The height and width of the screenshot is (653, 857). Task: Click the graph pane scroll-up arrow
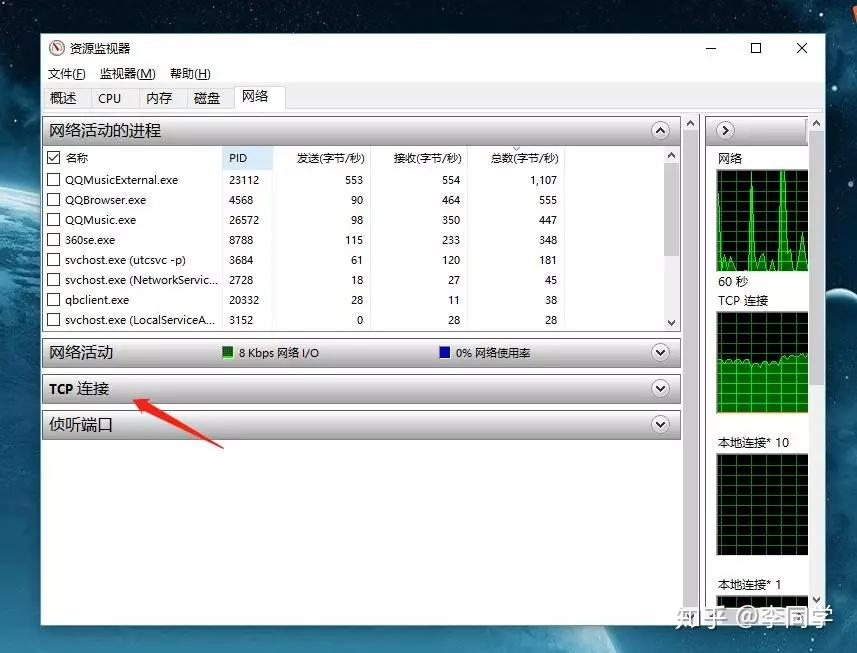tap(816, 123)
